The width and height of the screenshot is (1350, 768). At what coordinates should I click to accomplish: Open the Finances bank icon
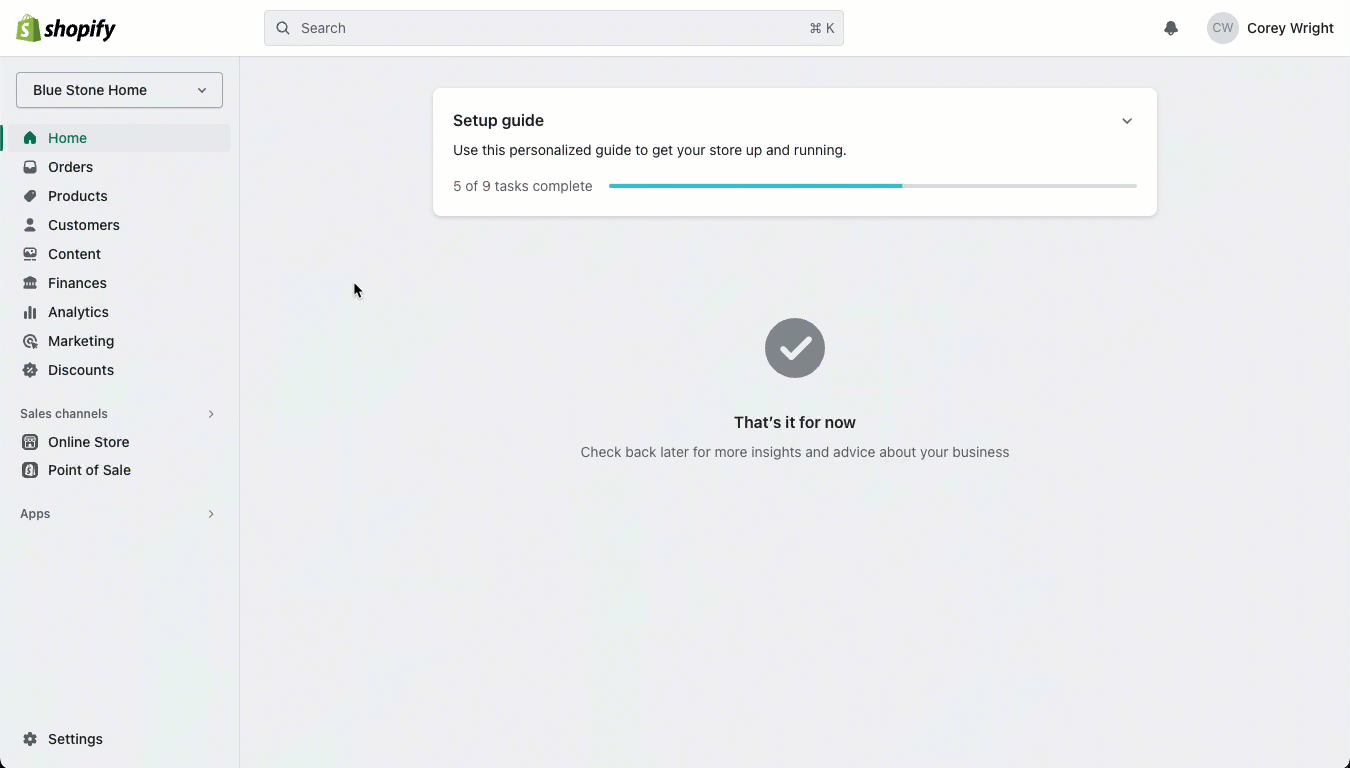point(30,283)
